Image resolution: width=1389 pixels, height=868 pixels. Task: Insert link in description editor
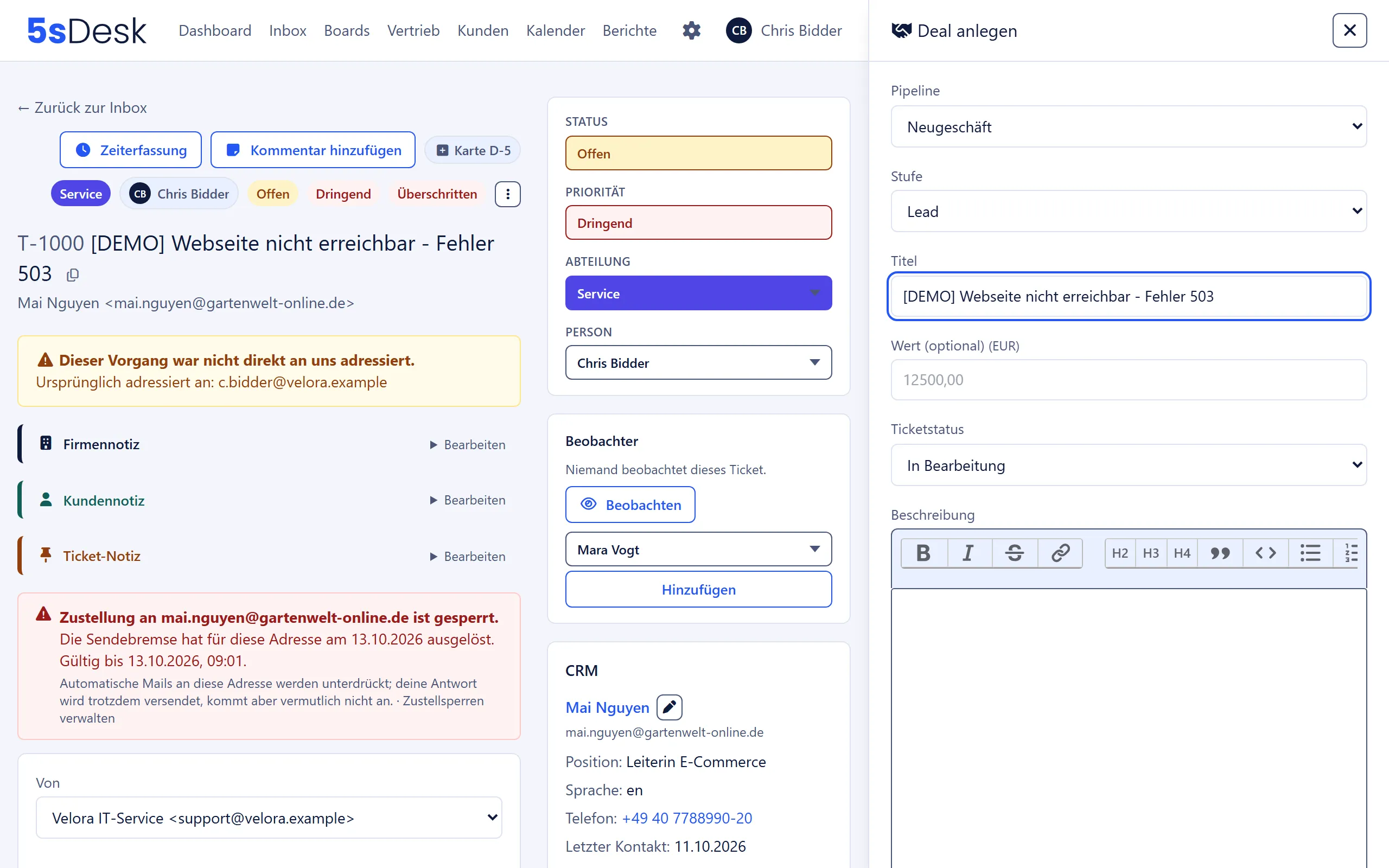coord(1060,553)
